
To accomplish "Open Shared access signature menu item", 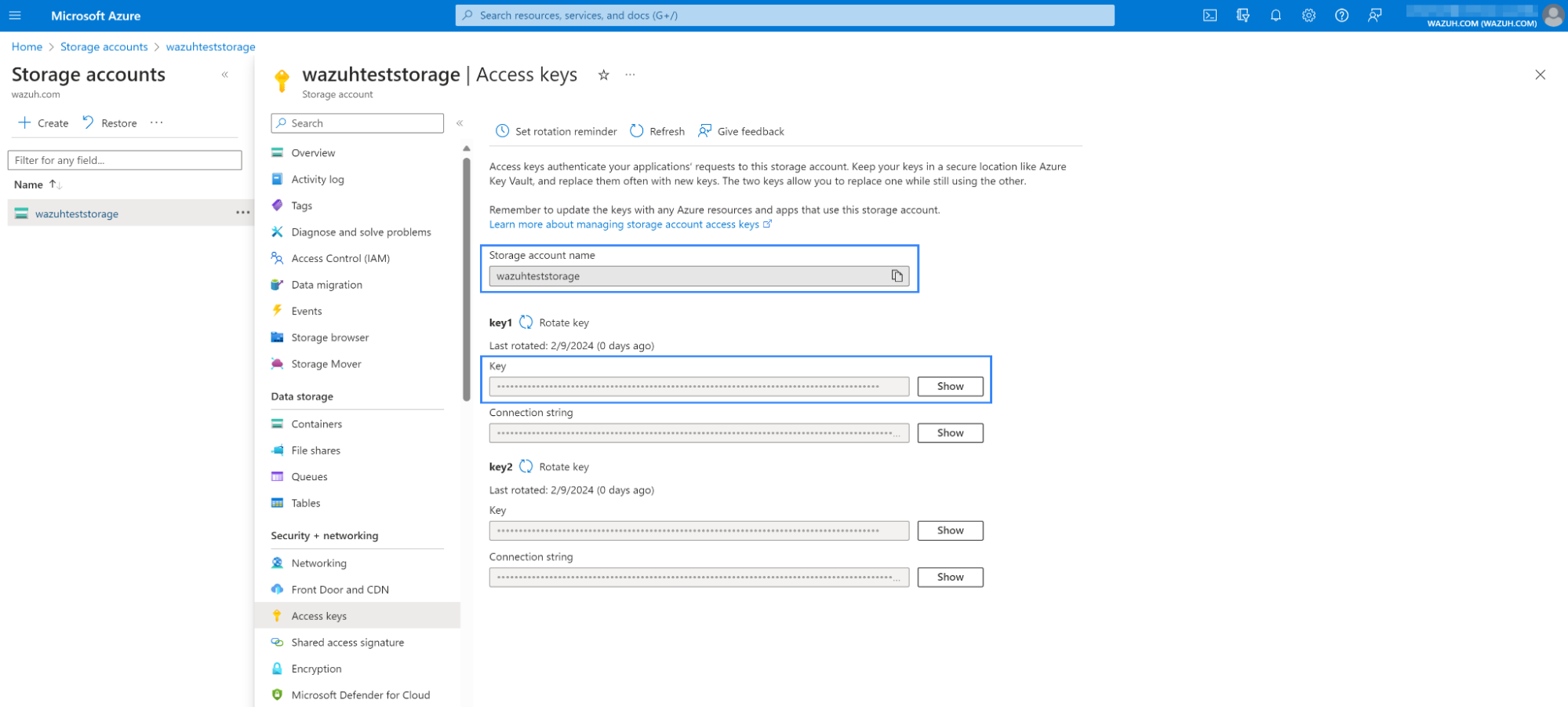I will [x=347, y=642].
